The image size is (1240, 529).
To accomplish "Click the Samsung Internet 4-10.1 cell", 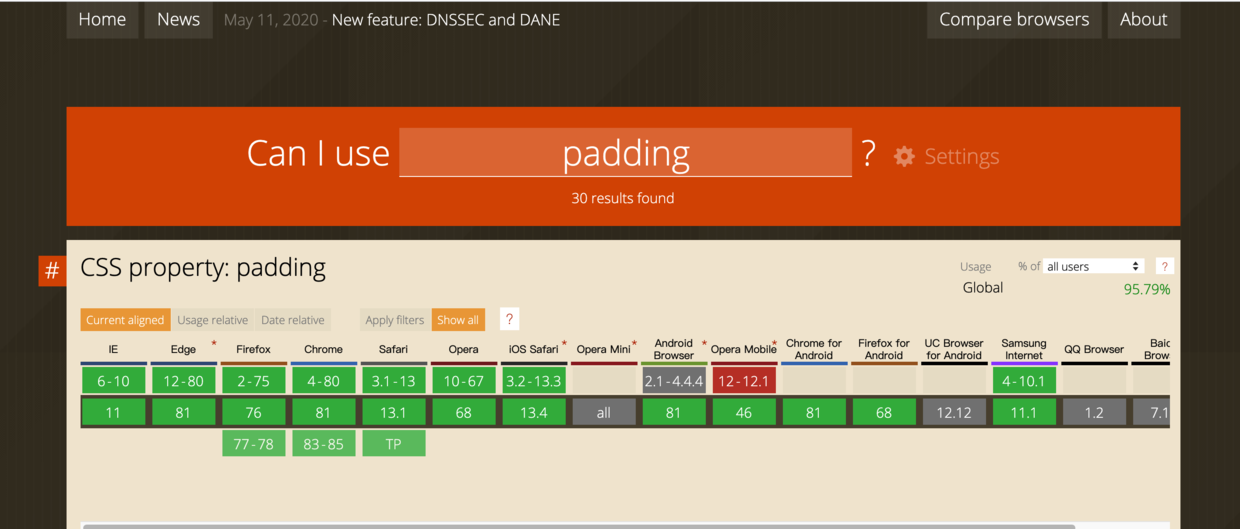I will click(x=1023, y=380).
